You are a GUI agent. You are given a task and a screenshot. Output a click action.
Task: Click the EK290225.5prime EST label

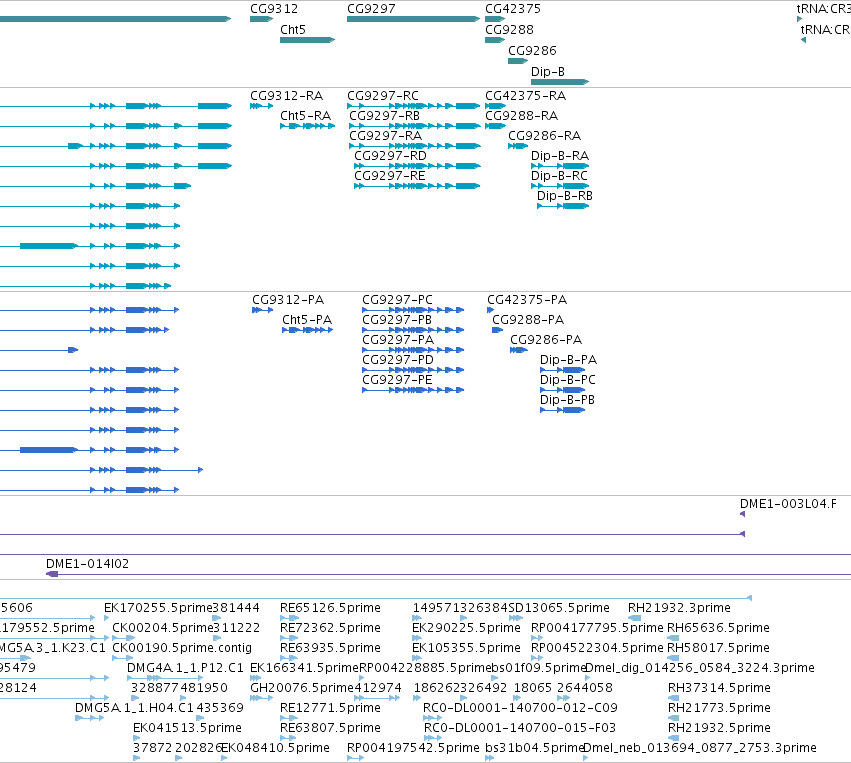466,628
